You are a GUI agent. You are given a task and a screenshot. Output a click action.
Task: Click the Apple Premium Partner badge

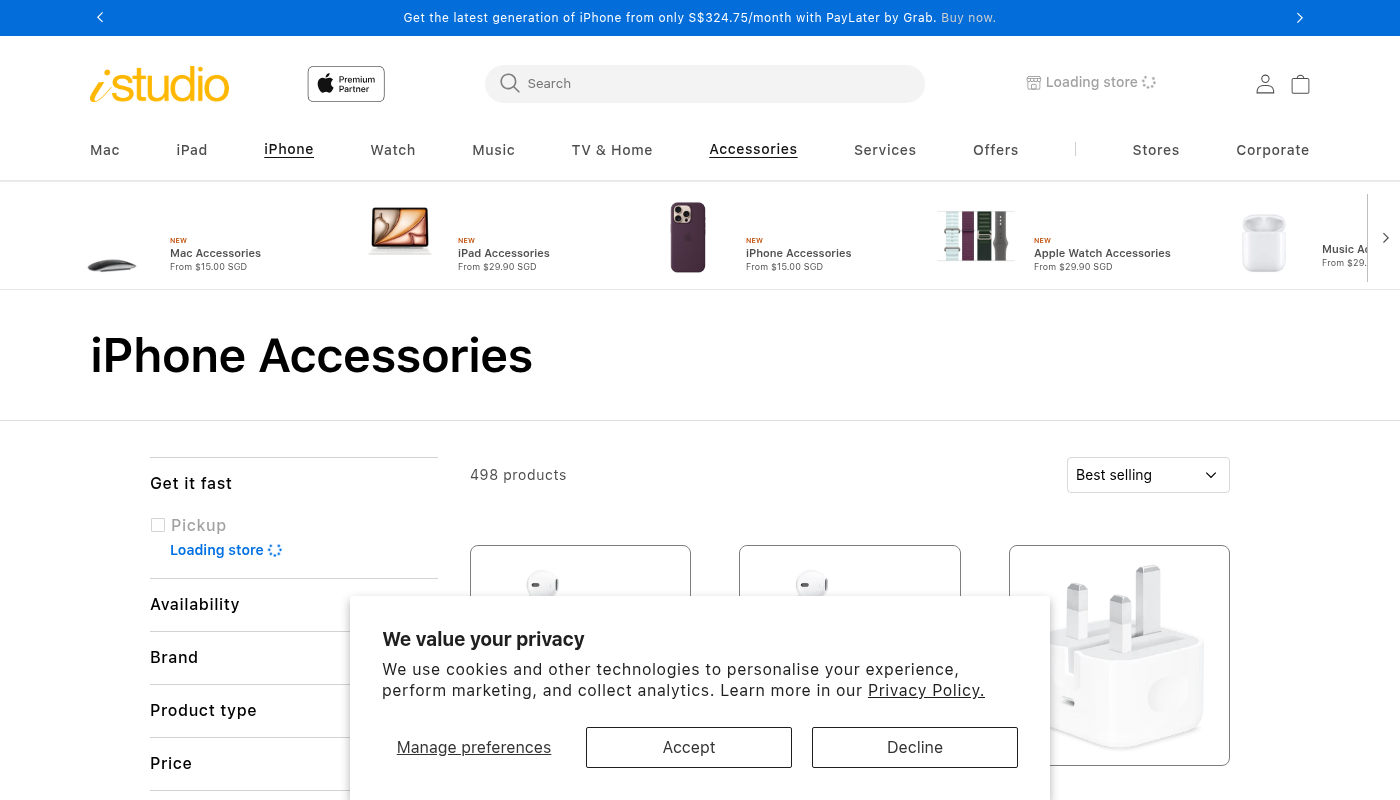[x=346, y=84]
